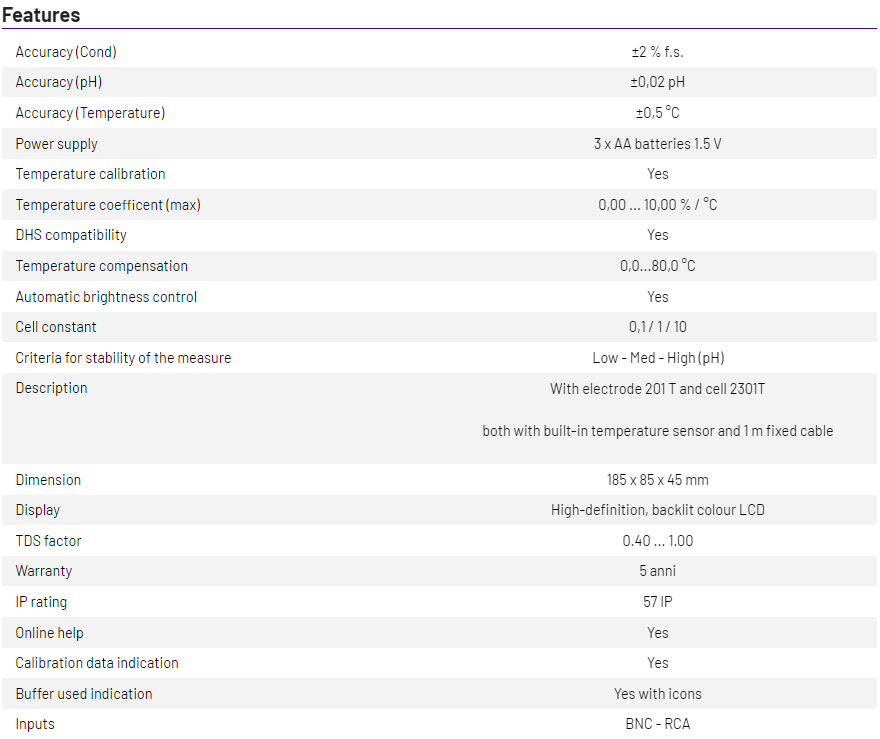880x739 pixels.
Task: Click the Temperature coefficient (max) label
Action: pyautogui.click(x=108, y=205)
